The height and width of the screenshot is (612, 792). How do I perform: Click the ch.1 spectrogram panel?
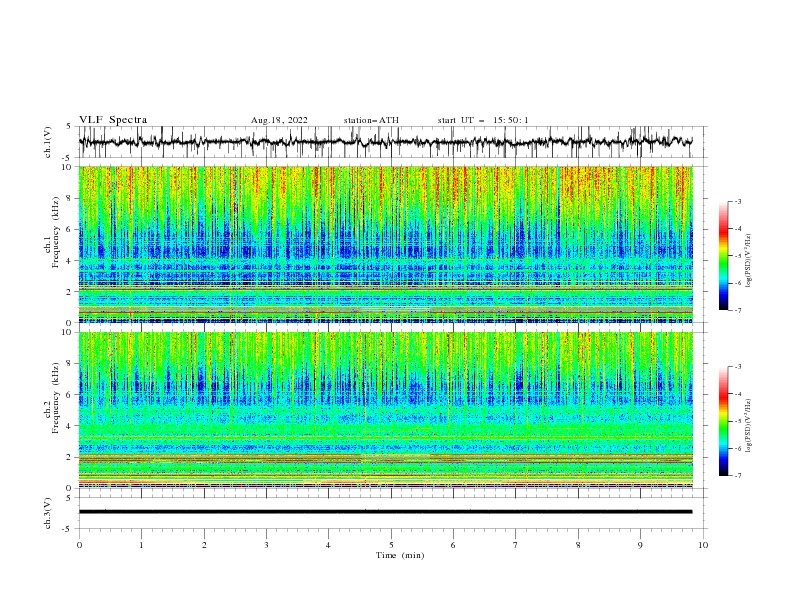tap(385, 244)
